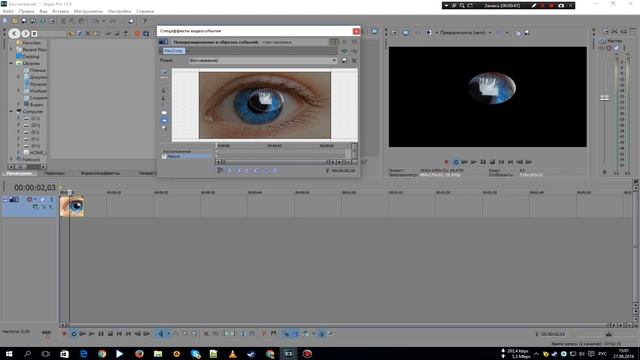Click record button under video preview
Screen dimensions: 640x360
446,162
